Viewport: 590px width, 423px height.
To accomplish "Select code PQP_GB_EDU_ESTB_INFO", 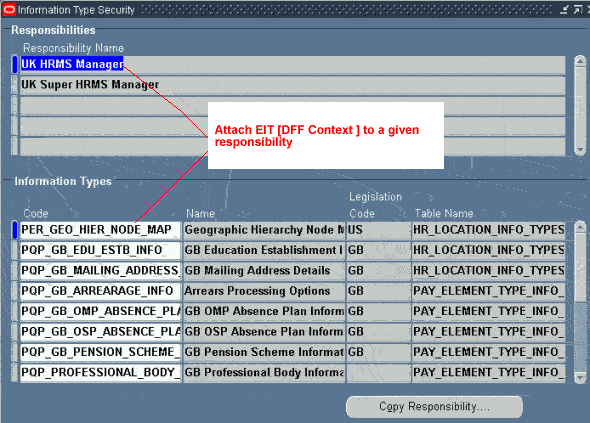I will (100, 250).
